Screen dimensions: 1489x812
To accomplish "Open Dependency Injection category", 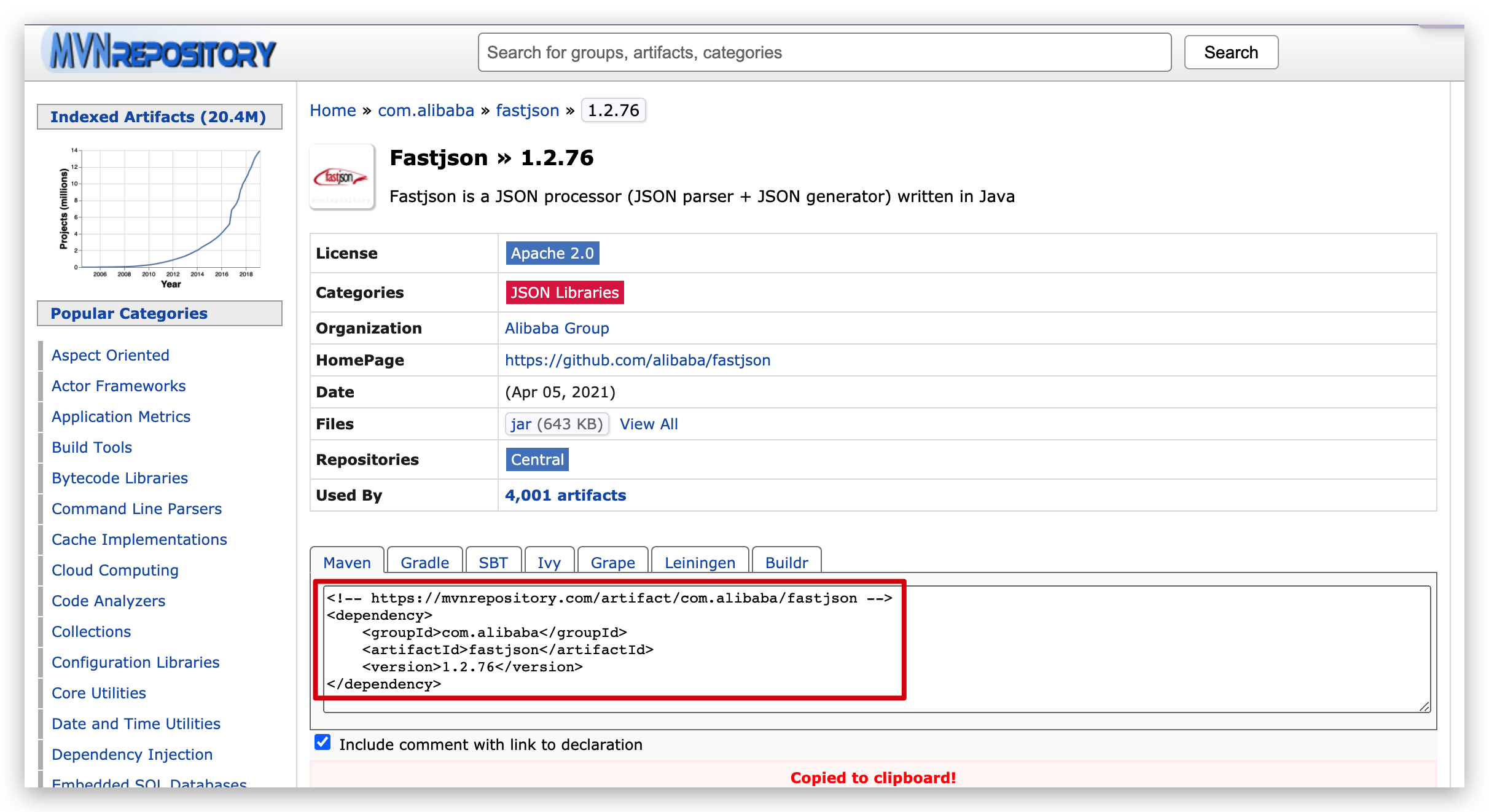I will [132, 754].
